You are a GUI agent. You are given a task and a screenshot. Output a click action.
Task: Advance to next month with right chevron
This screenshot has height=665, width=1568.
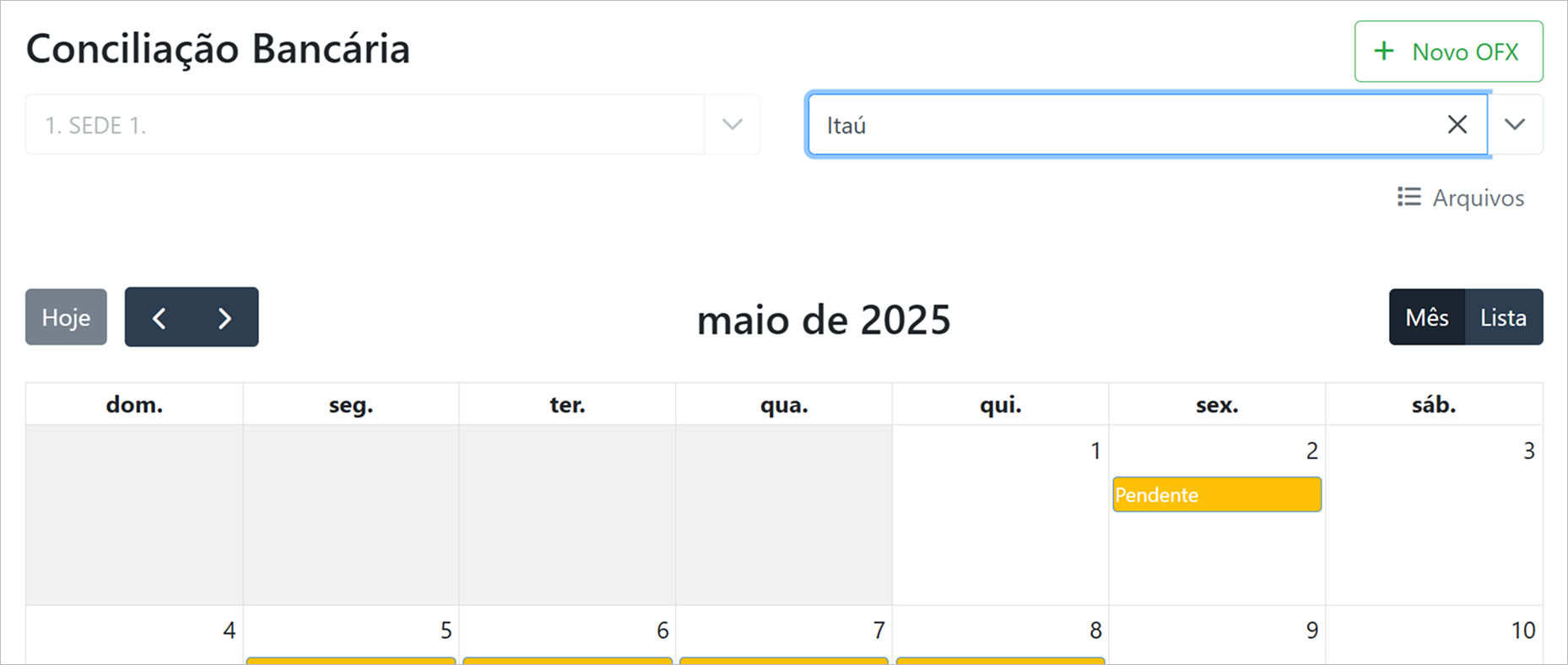point(224,318)
